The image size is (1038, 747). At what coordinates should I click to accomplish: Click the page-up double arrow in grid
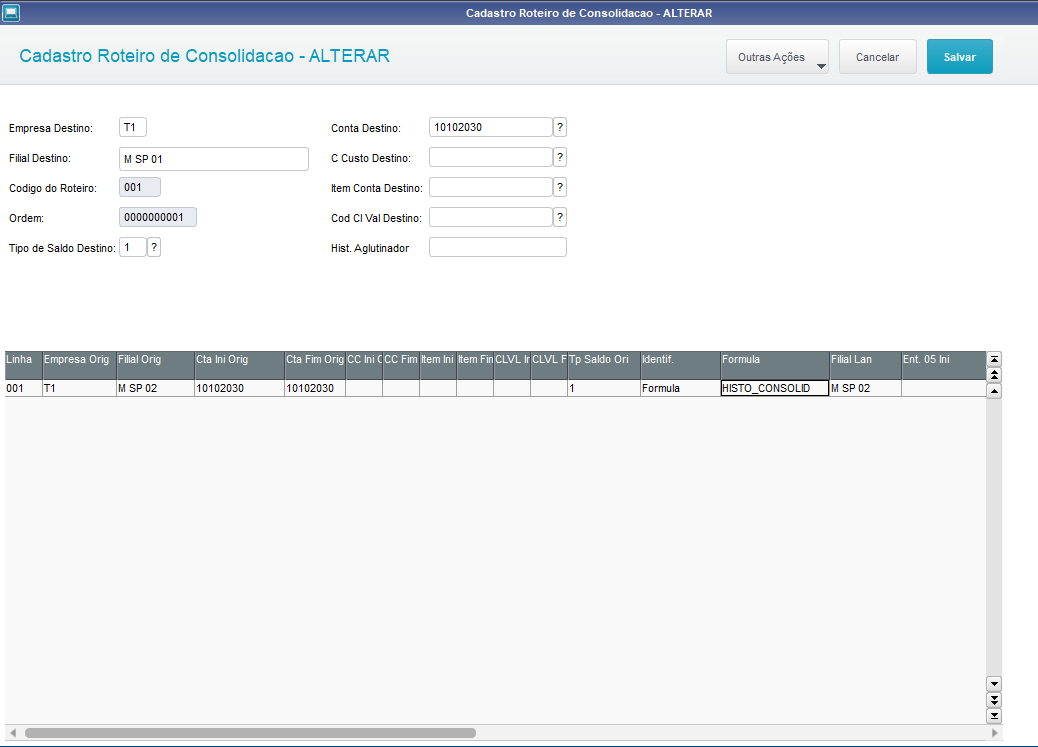click(994, 375)
